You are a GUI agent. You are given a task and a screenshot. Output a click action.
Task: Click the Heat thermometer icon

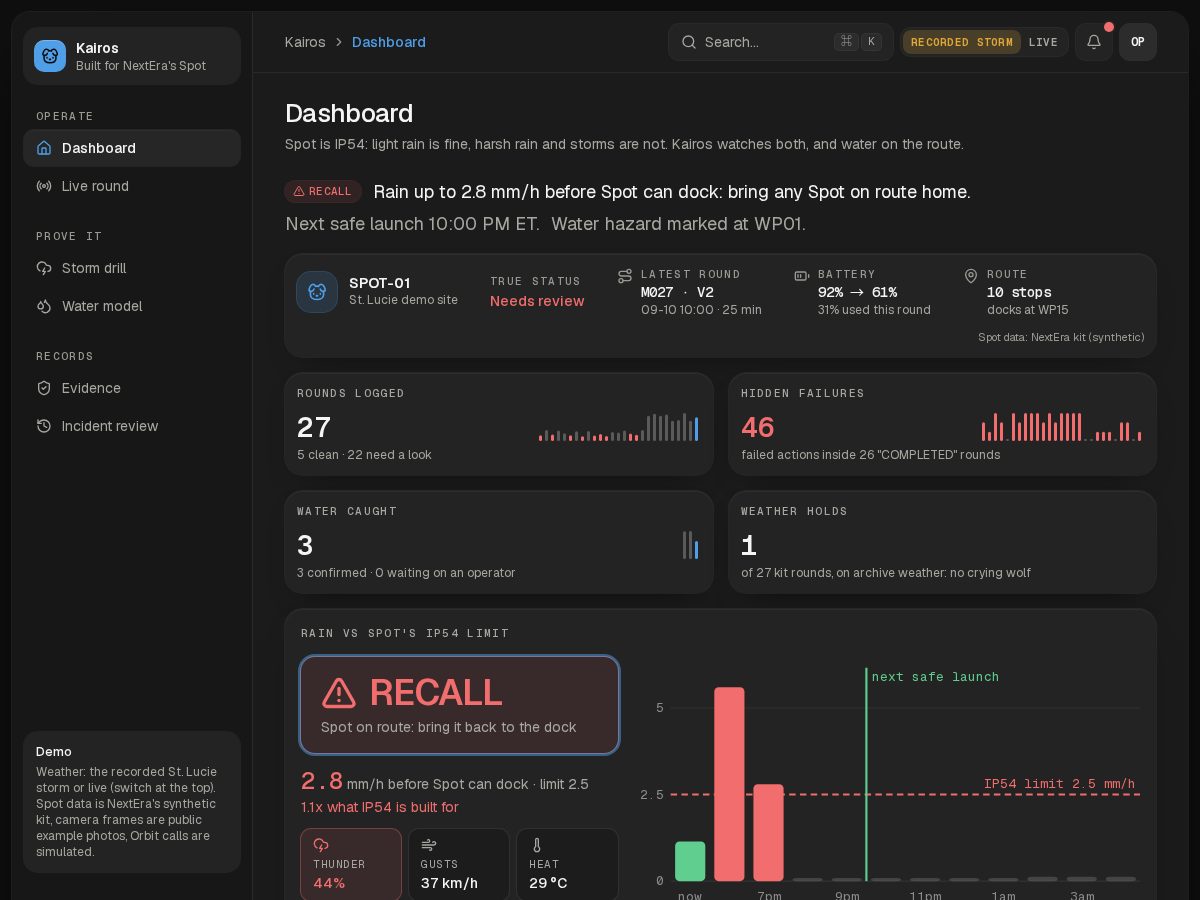[x=537, y=845]
